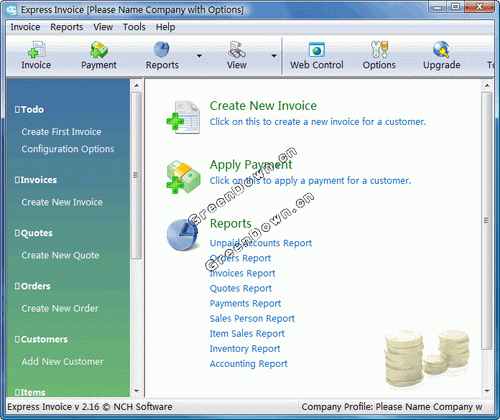
Task: Click 'Click on this to create a new invoice' text
Action: point(318,122)
